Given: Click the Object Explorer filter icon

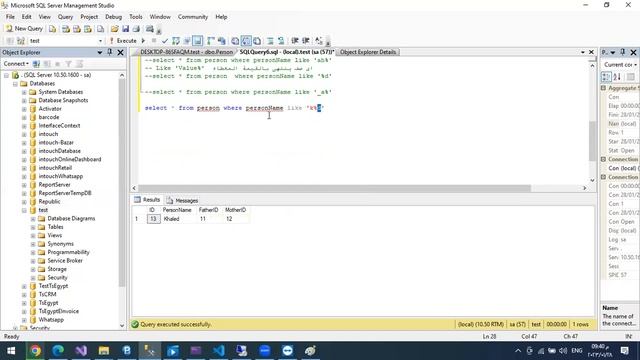Looking at the screenshot, I should pyautogui.click(x=69, y=64).
